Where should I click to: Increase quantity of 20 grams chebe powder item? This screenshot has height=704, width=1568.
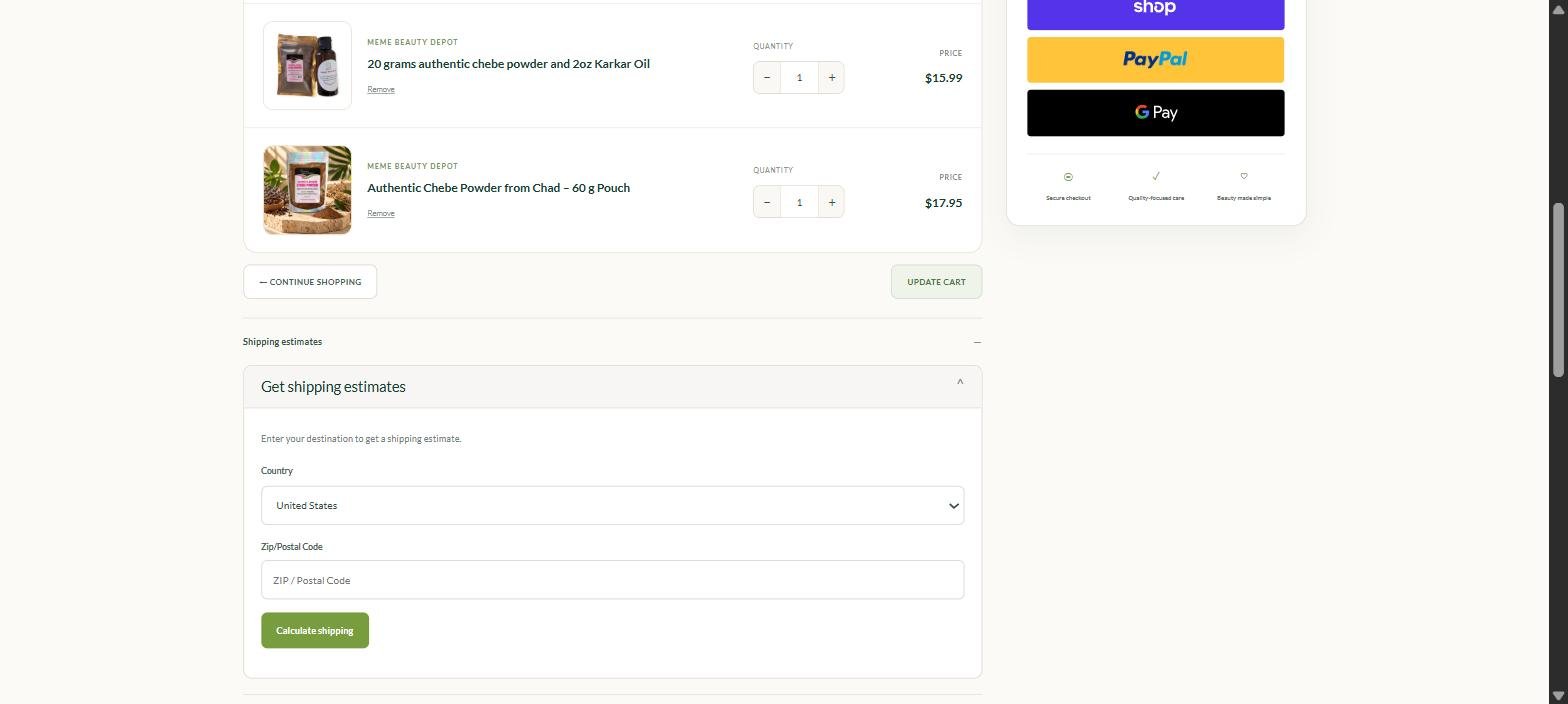tap(831, 78)
